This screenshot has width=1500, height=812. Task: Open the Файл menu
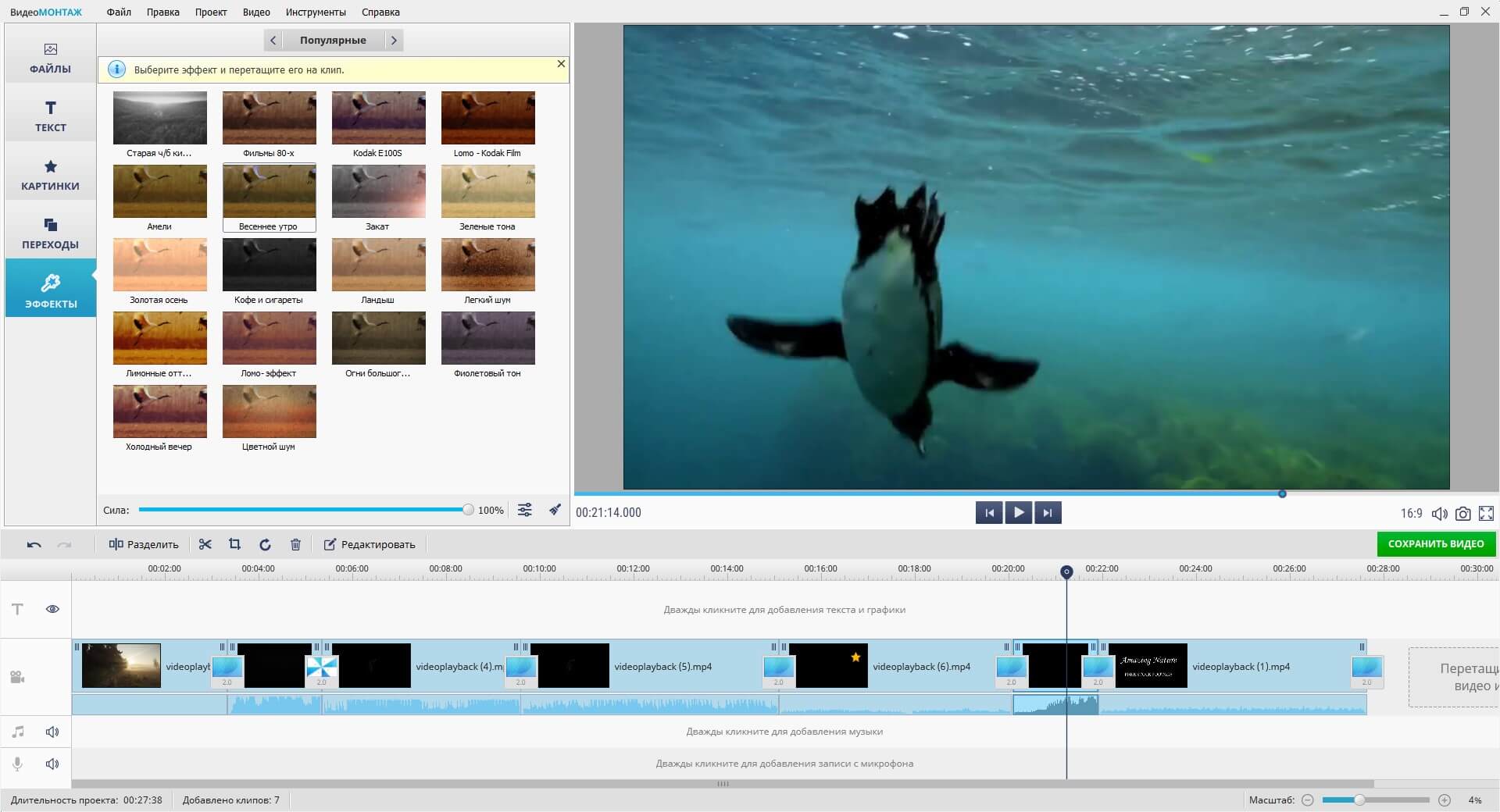pyautogui.click(x=119, y=12)
